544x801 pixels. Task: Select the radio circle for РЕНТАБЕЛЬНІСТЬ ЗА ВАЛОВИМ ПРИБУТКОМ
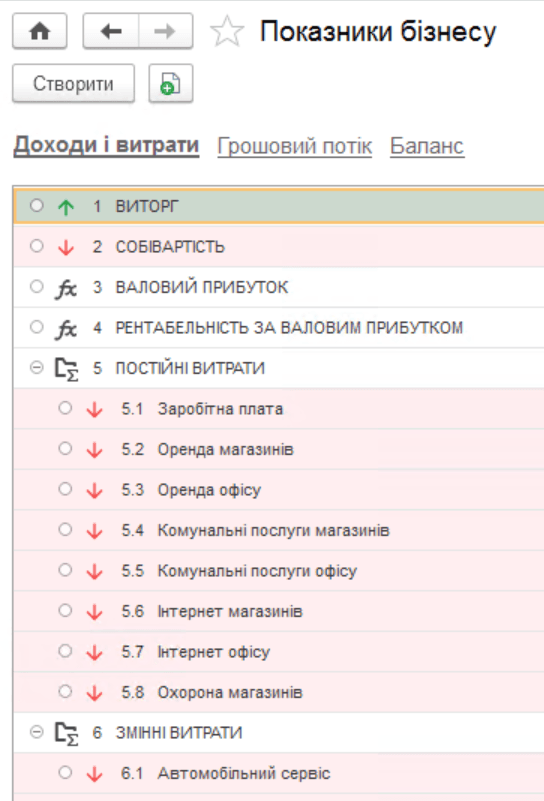[36, 326]
